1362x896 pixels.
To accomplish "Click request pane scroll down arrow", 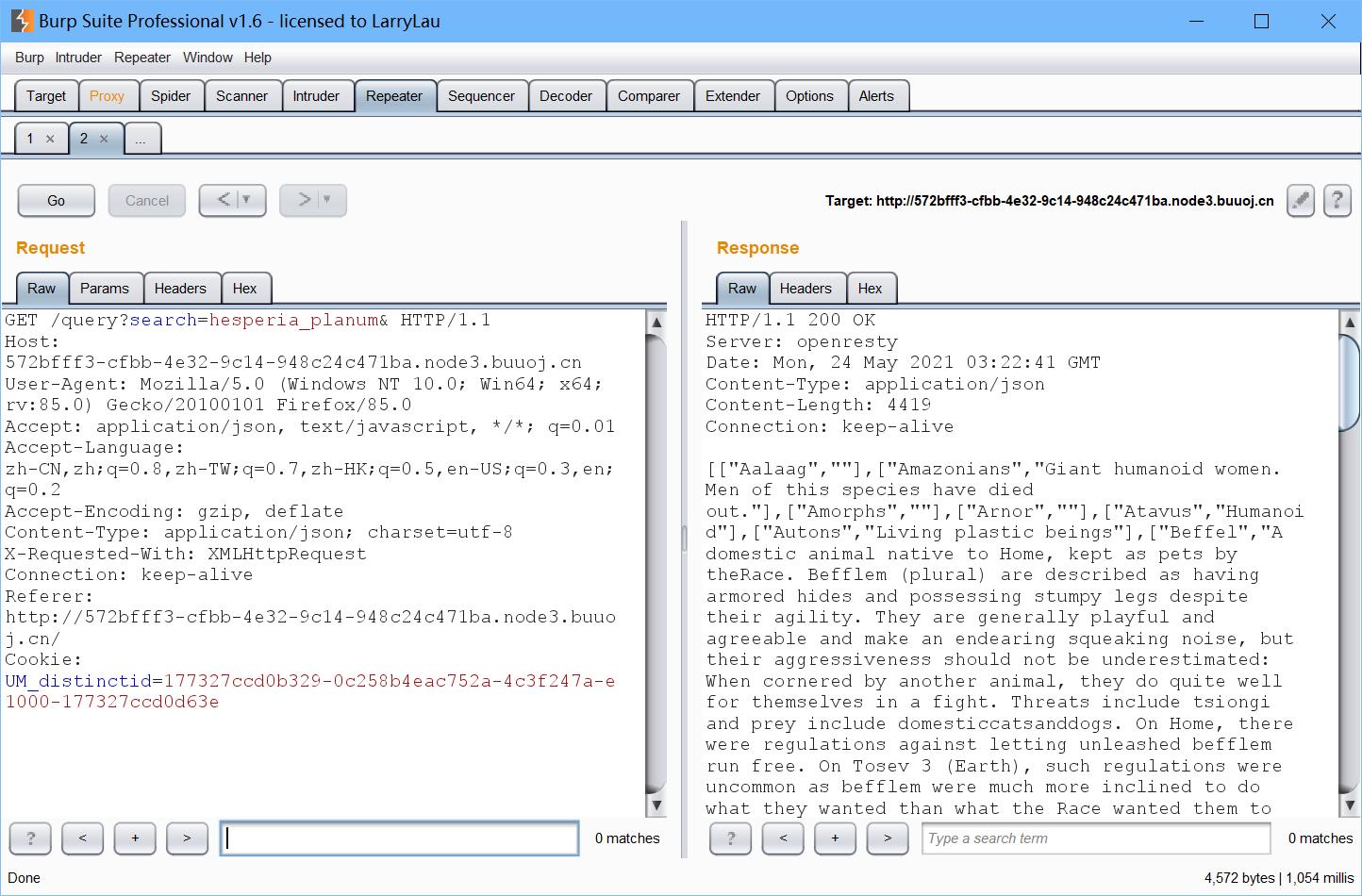I will pos(656,805).
